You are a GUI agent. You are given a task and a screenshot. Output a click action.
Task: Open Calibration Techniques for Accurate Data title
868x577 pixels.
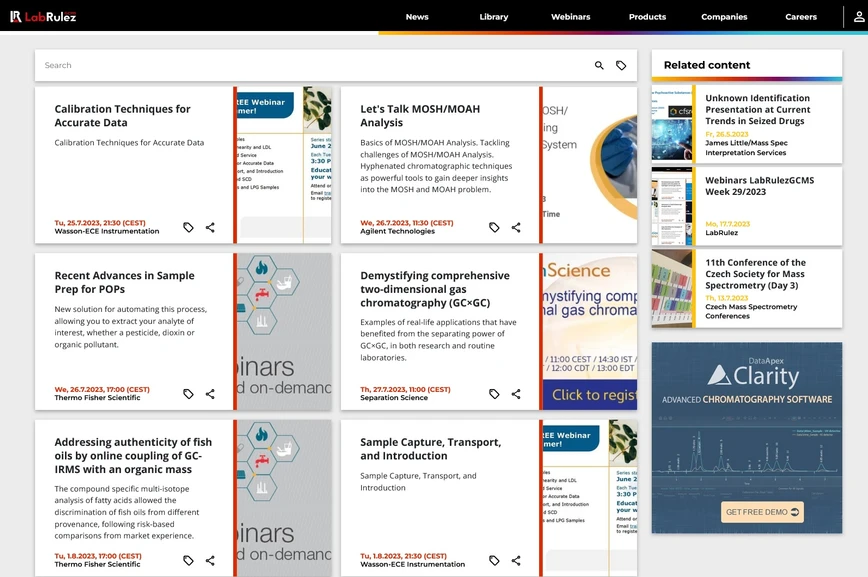[122, 116]
